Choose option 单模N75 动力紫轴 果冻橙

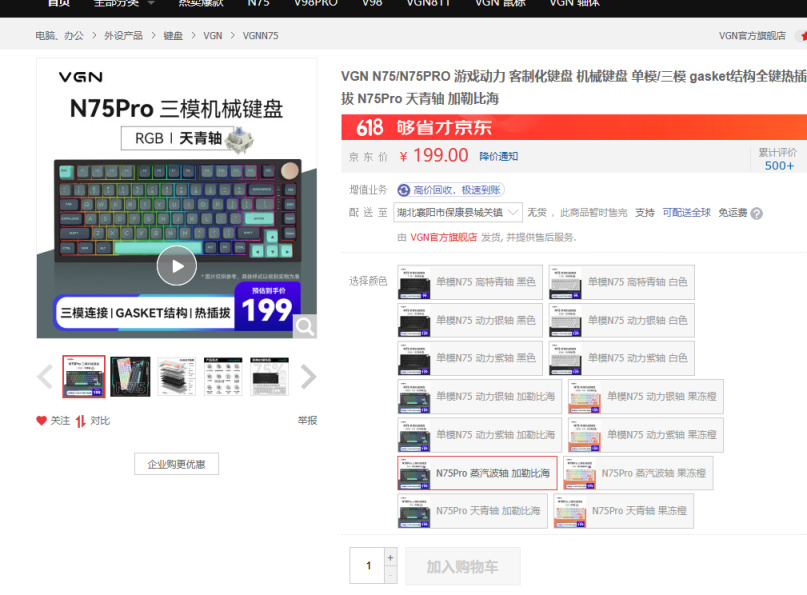coord(646,435)
